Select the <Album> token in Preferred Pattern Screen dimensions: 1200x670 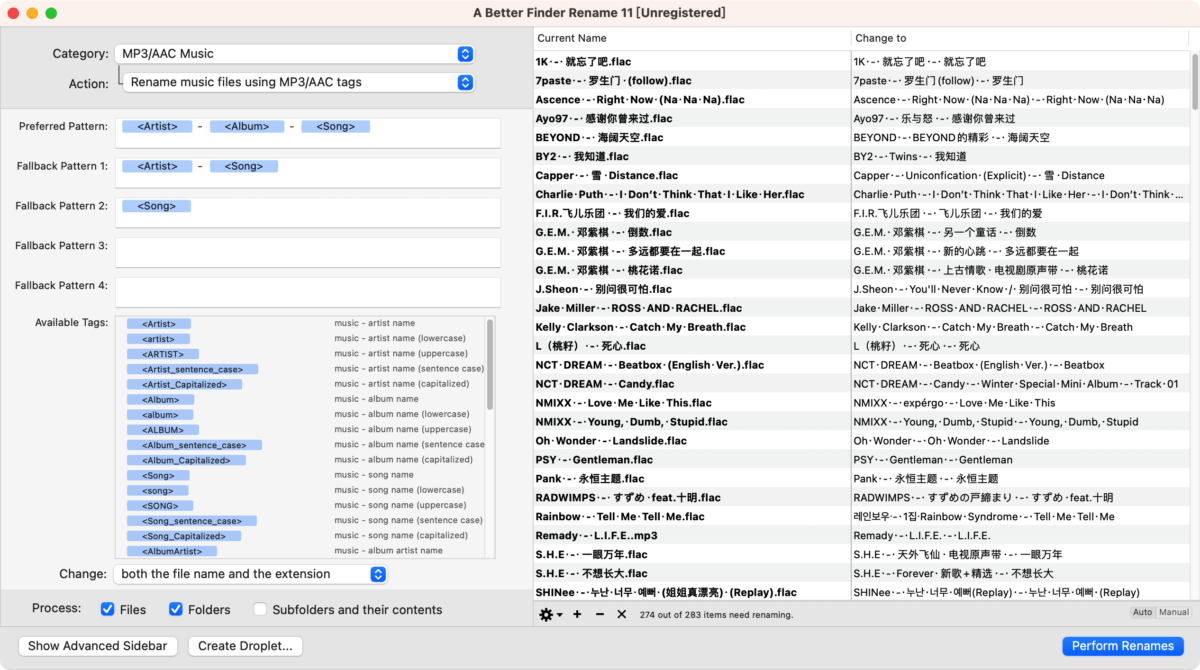247,127
